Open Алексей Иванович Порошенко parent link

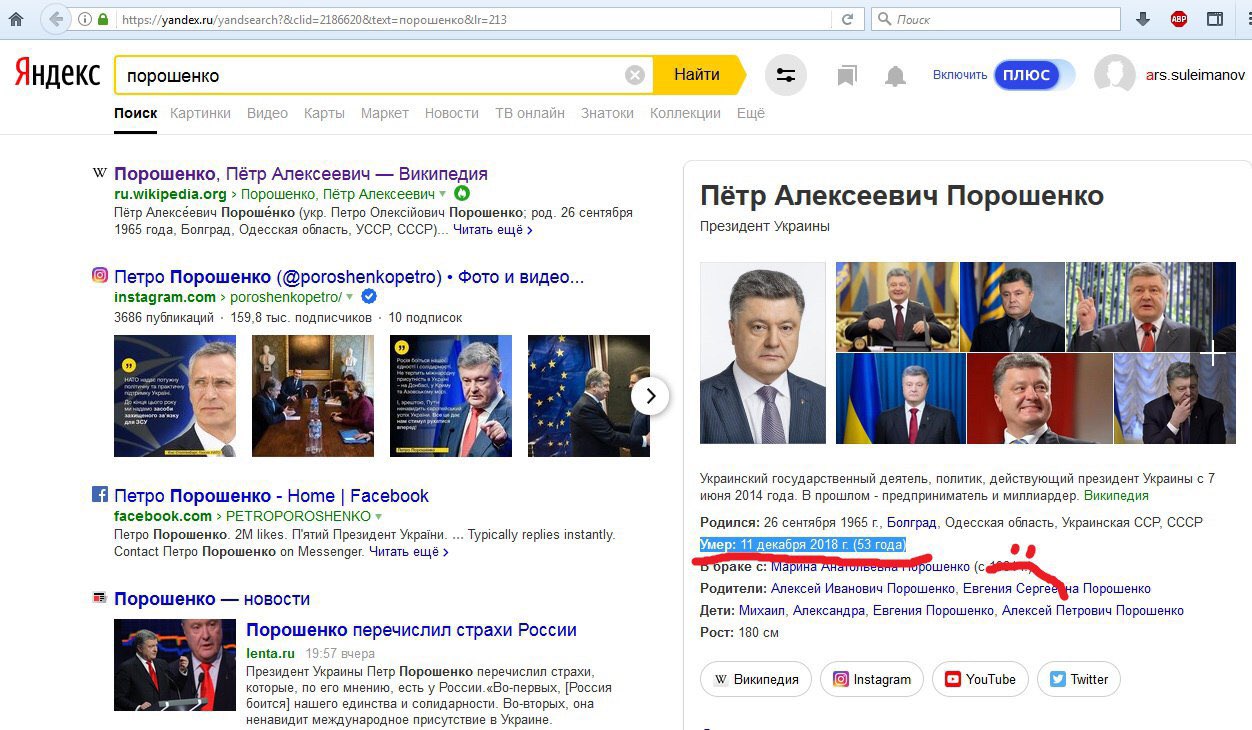click(x=863, y=589)
